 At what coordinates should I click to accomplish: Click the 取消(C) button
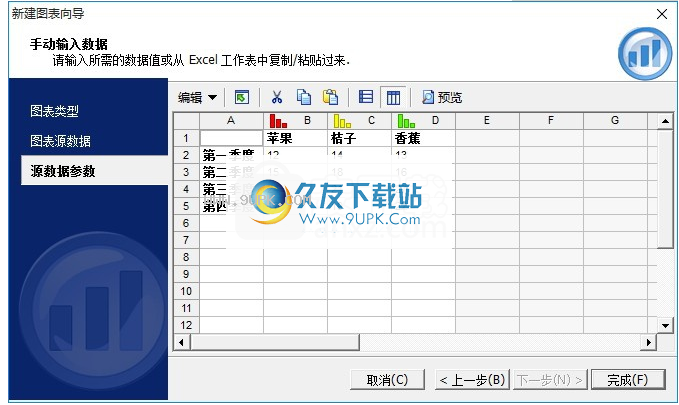387,380
